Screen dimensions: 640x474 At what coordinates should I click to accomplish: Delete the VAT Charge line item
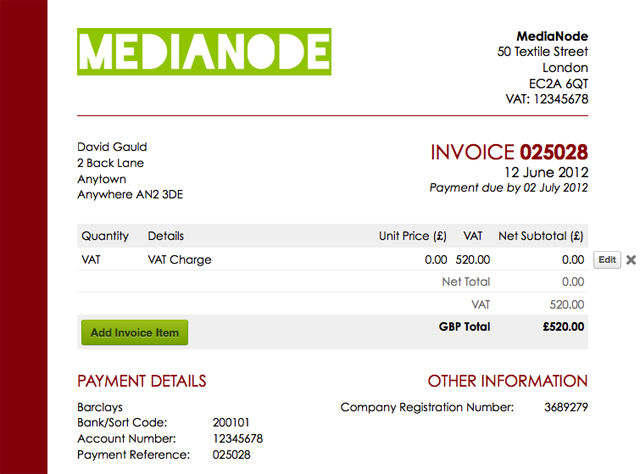coord(630,260)
